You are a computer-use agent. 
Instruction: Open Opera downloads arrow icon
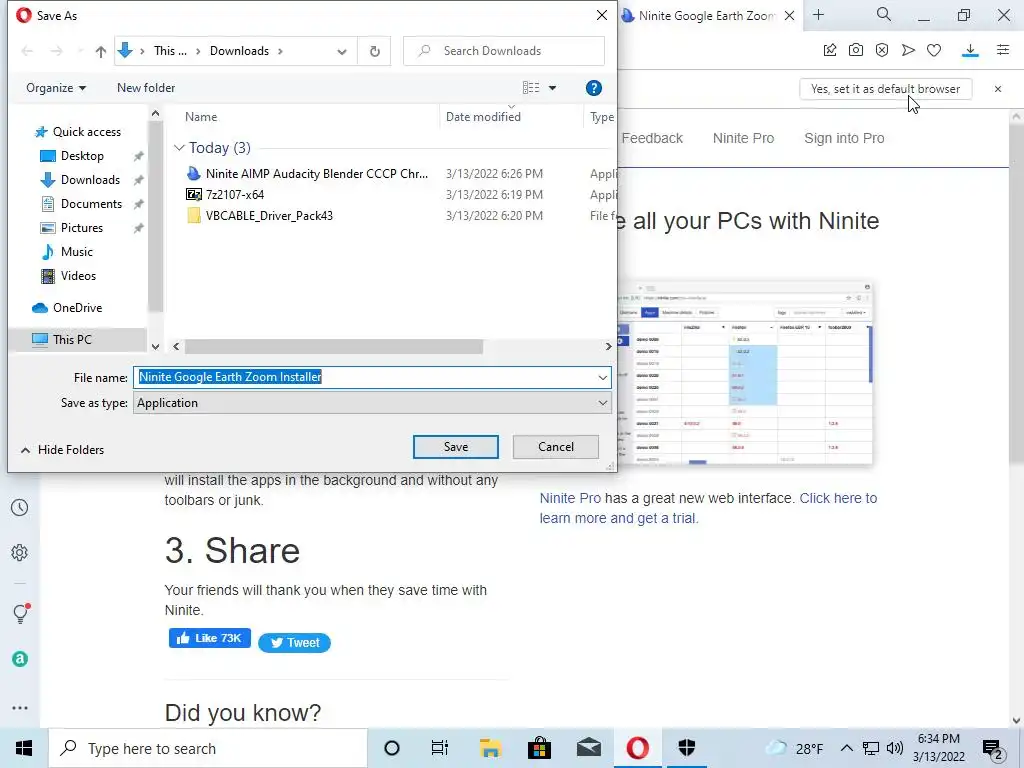[970, 50]
